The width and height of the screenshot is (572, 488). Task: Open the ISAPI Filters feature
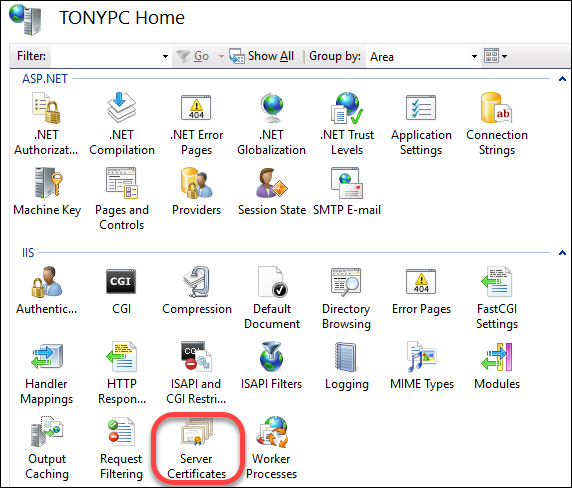point(271,366)
